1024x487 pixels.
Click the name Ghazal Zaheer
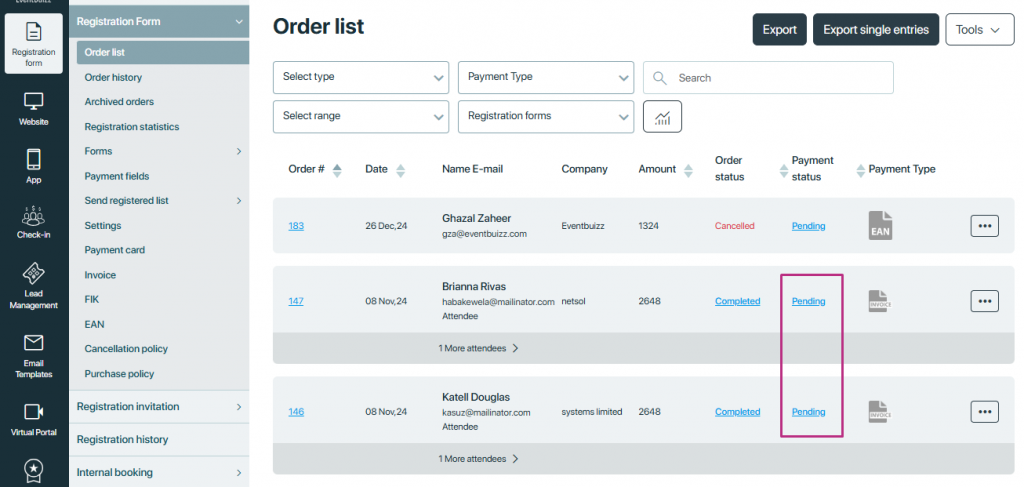click(x=477, y=218)
